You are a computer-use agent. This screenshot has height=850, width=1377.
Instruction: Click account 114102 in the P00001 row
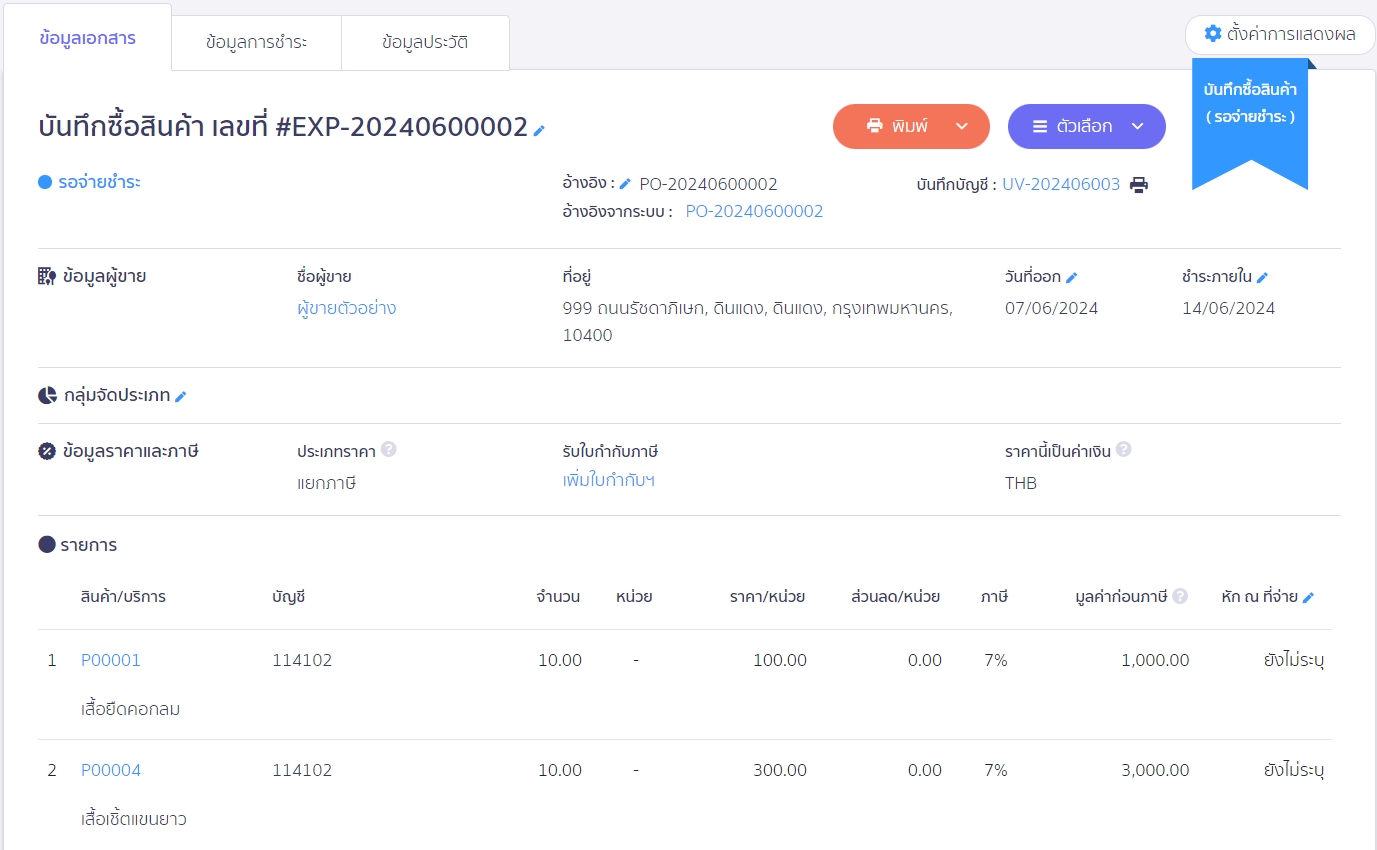coord(302,660)
